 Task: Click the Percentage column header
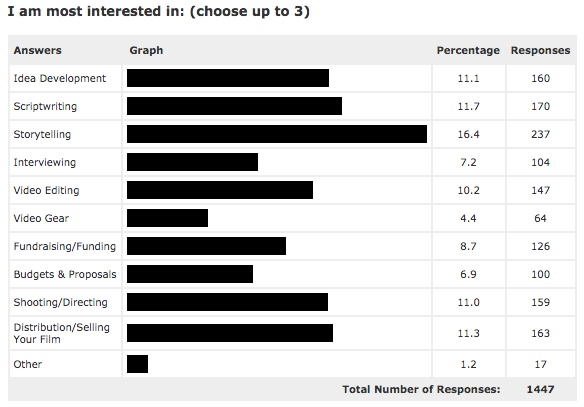pos(468,50)
